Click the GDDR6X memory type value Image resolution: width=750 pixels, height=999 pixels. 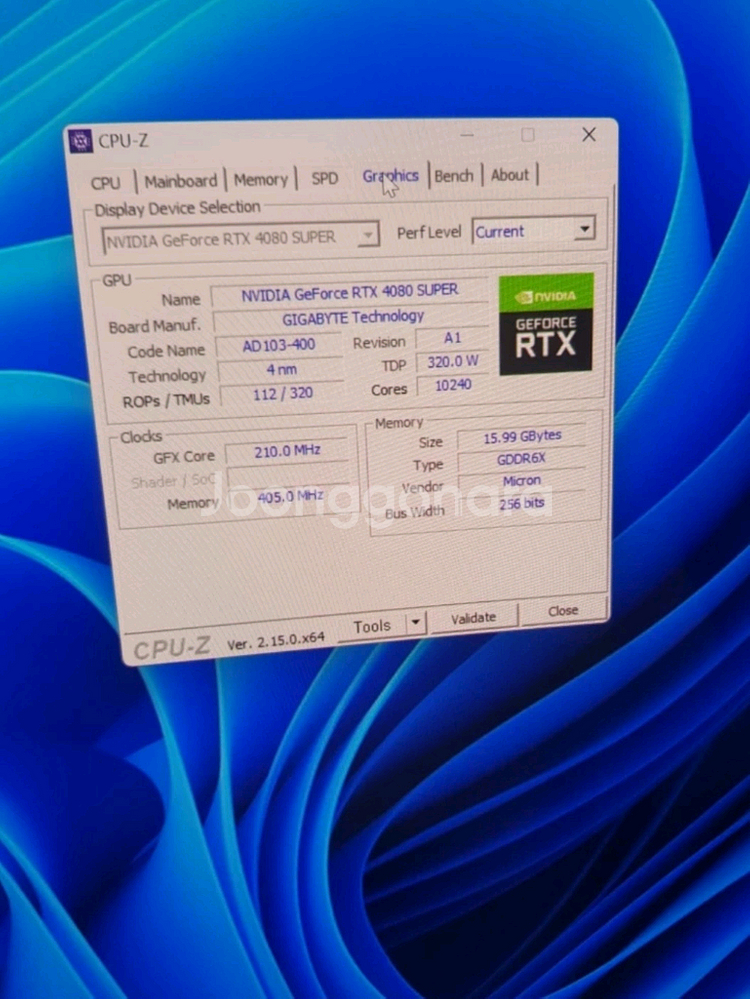tap(521, 459)
